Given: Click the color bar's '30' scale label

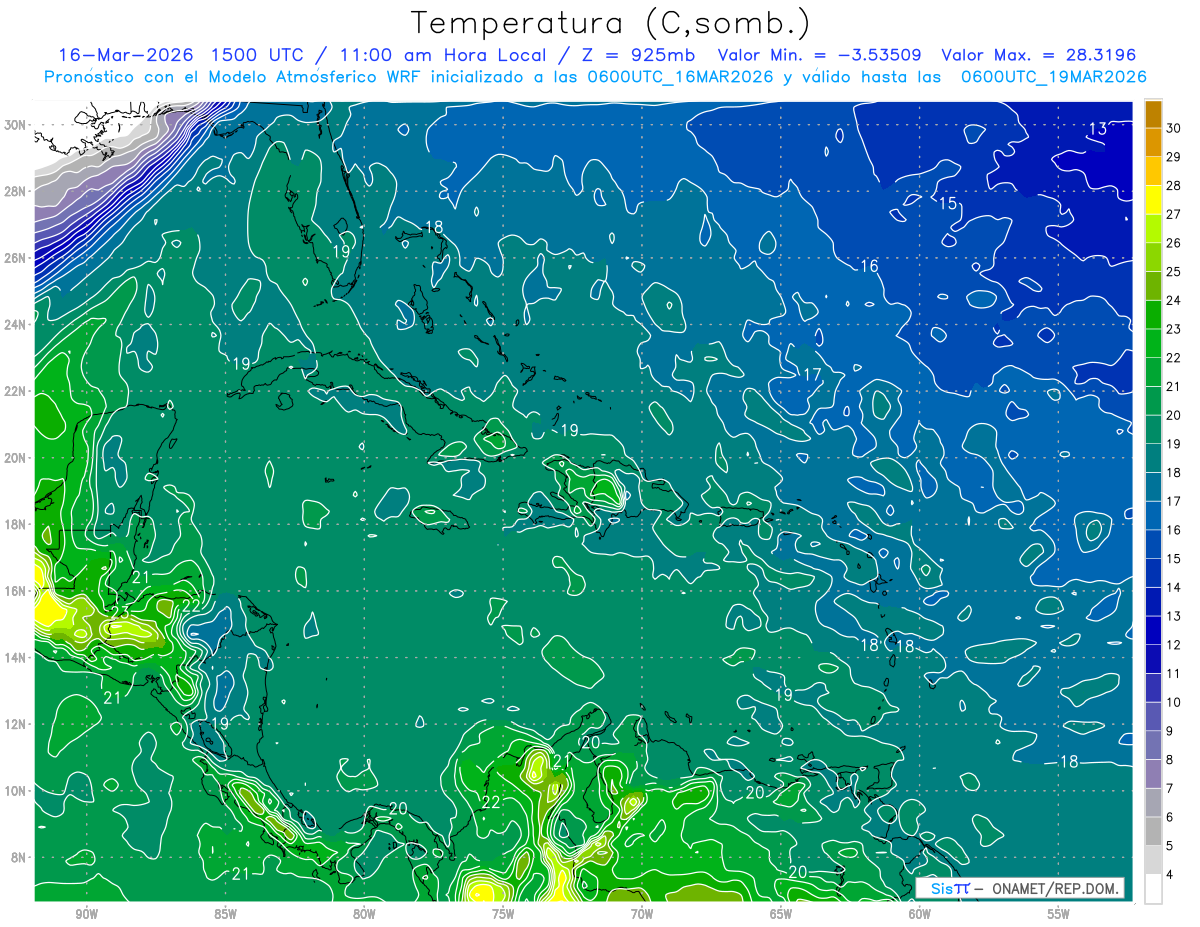Looking at the screenshot, I should (1174, 127).
